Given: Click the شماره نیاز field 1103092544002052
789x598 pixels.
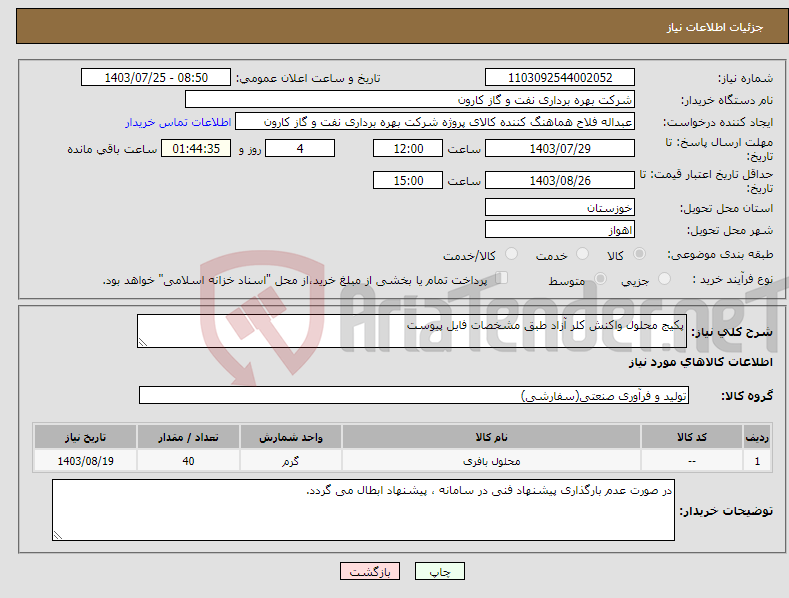Looking at the screenshot, I should [x=560, y=78].
